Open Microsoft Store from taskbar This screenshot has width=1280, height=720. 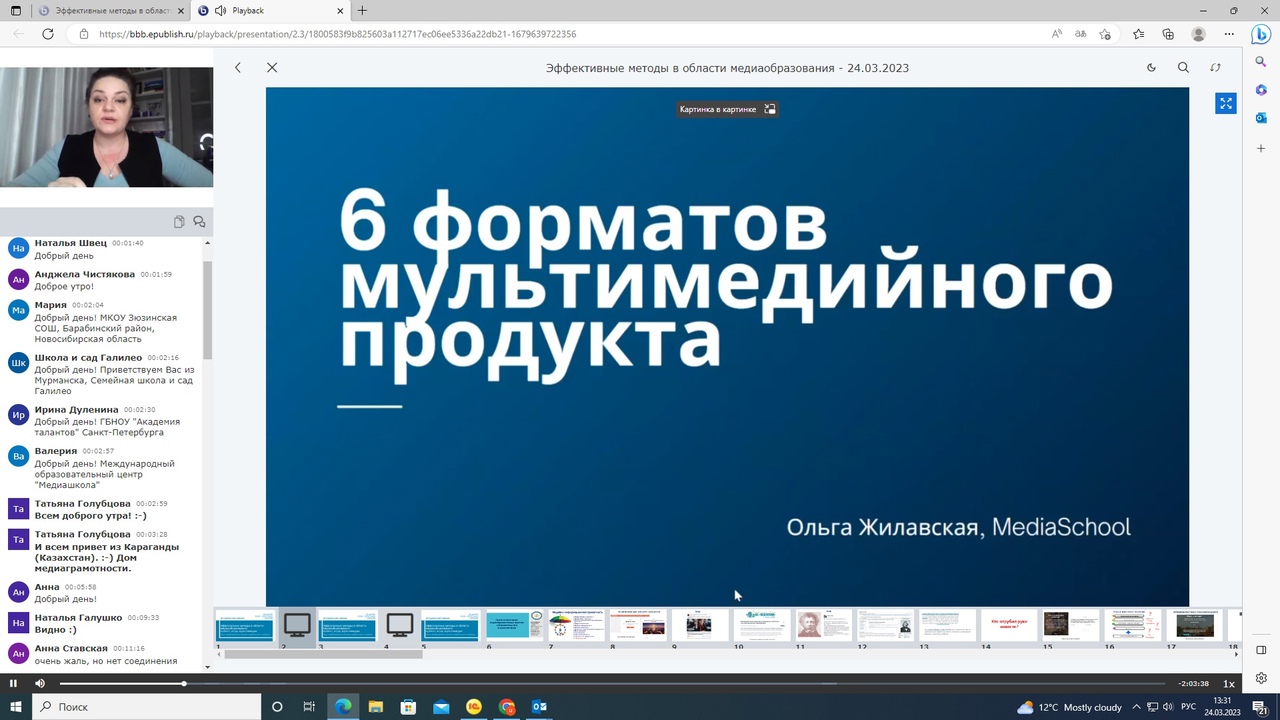(x=408, y=707)
